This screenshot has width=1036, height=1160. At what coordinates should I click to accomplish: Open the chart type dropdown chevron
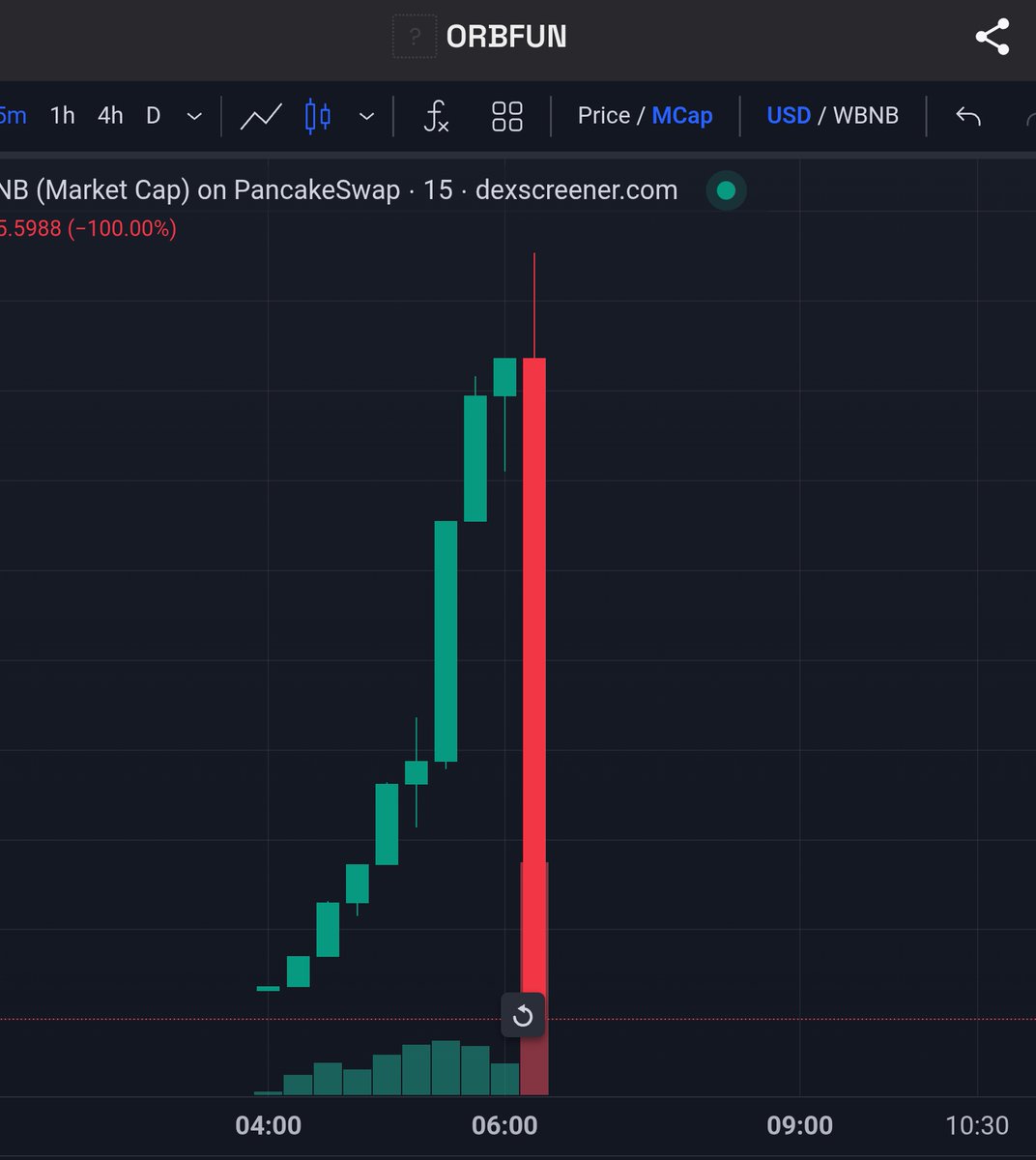pos(366,116)
